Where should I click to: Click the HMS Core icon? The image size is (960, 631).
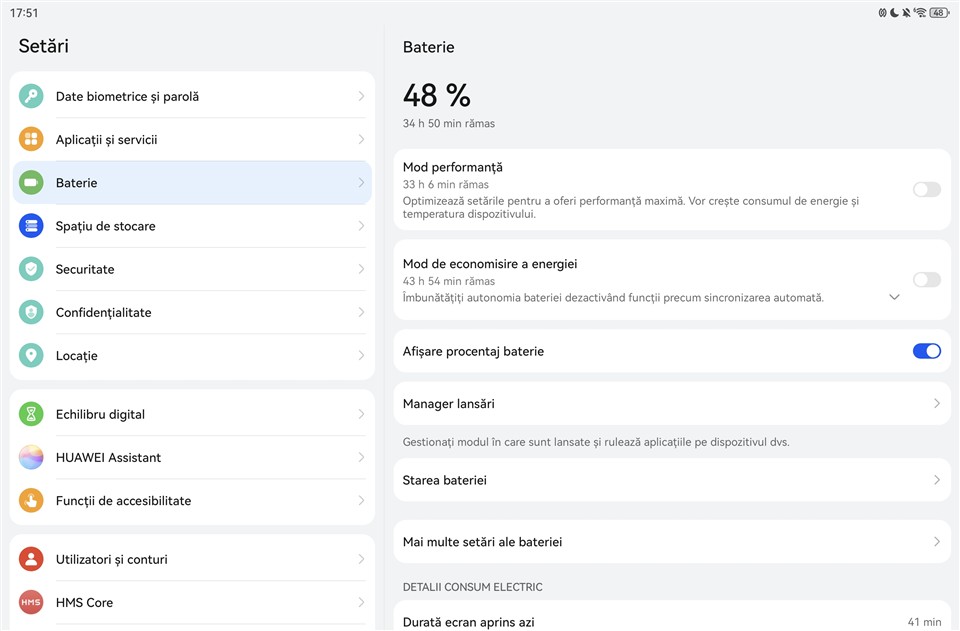coord(31,602)
